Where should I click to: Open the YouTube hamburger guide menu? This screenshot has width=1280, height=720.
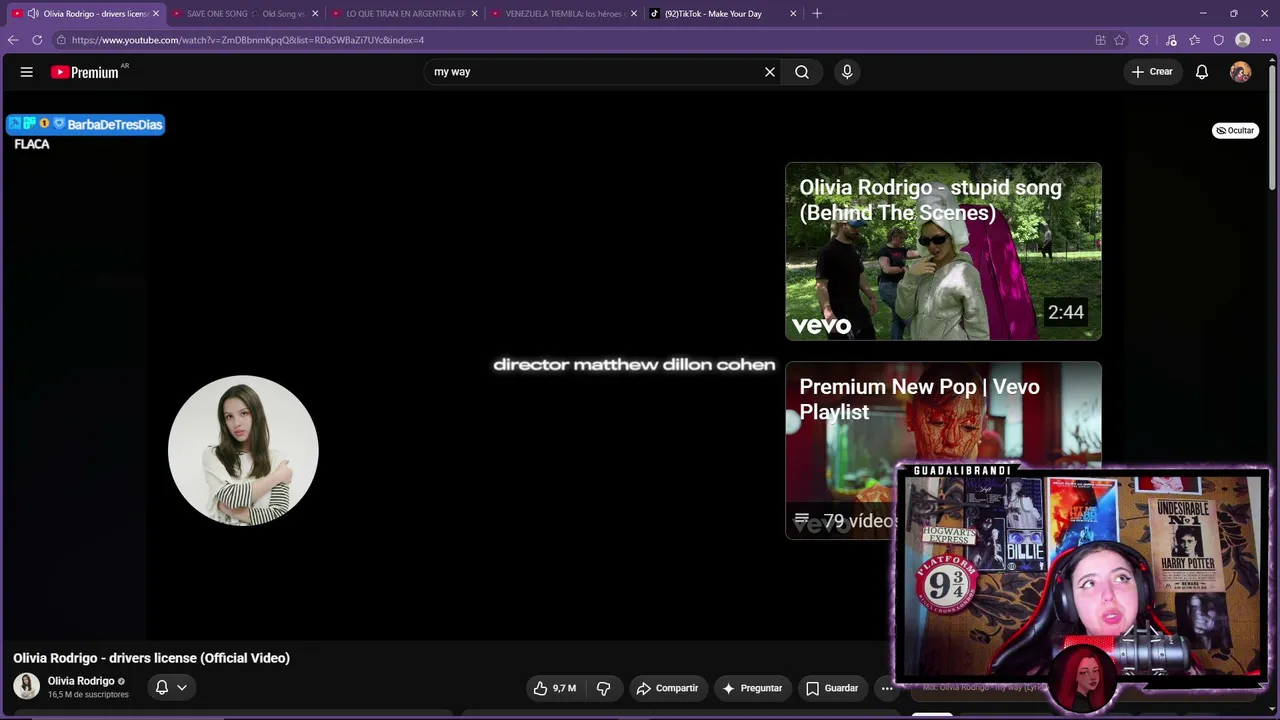coord(27,72)
